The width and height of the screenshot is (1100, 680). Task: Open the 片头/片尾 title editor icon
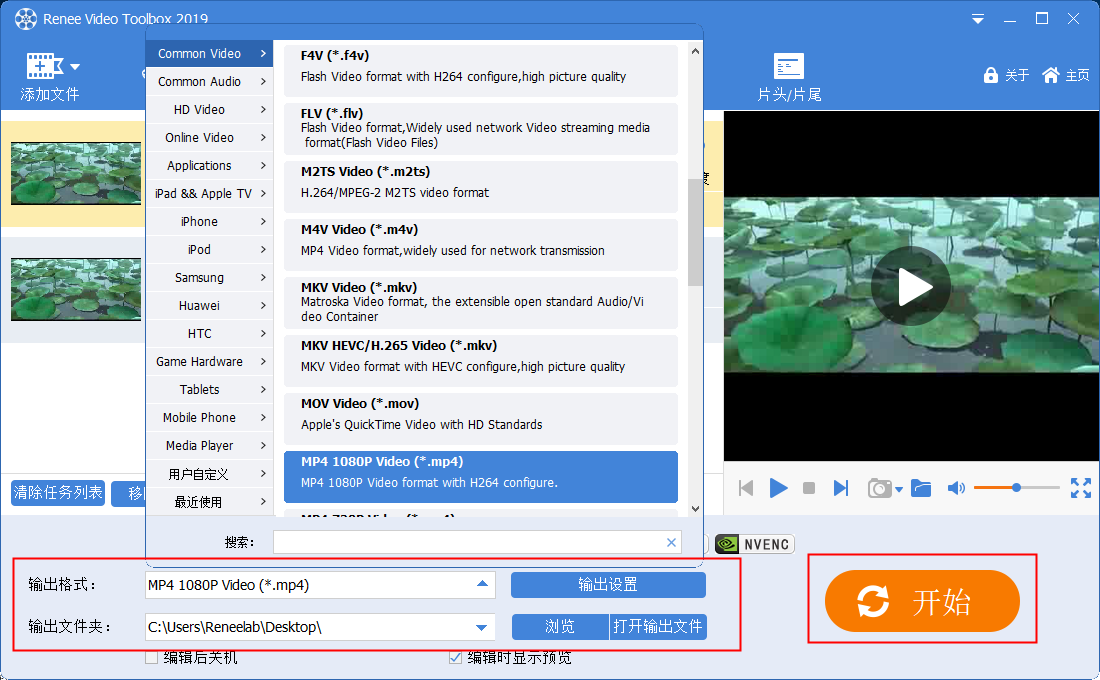click(789, 66)
